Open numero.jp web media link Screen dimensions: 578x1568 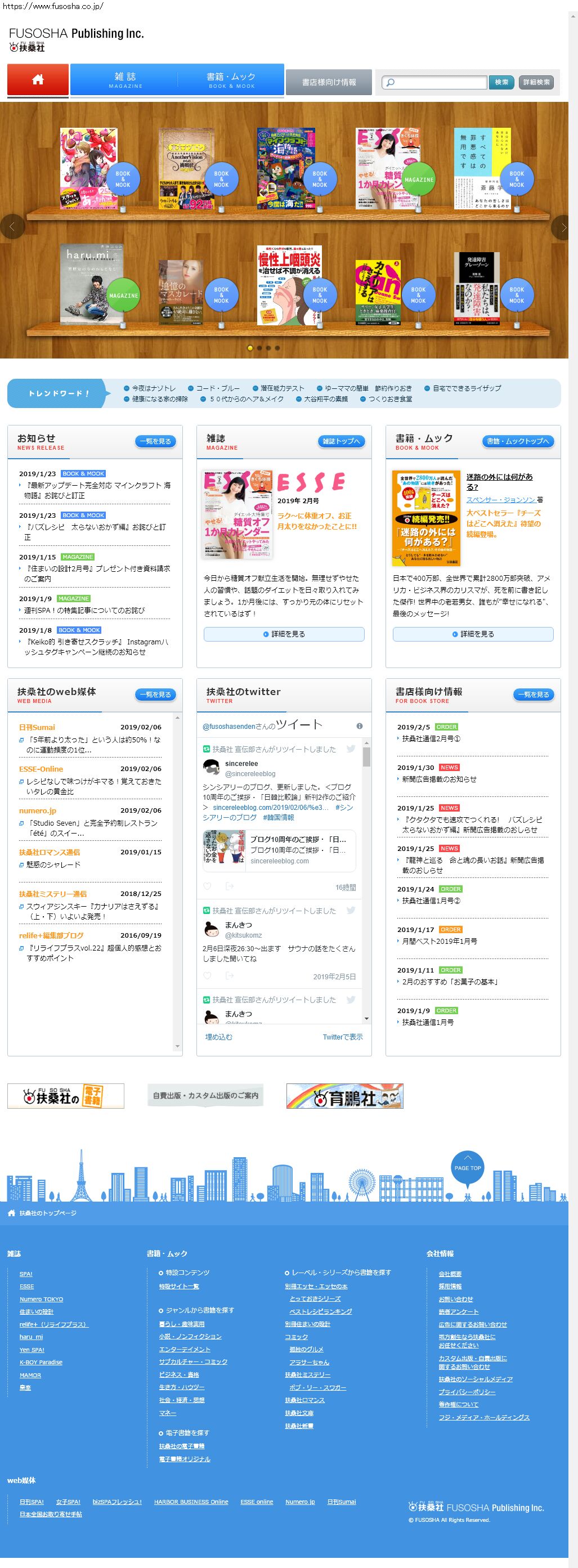tap(37, 811)
